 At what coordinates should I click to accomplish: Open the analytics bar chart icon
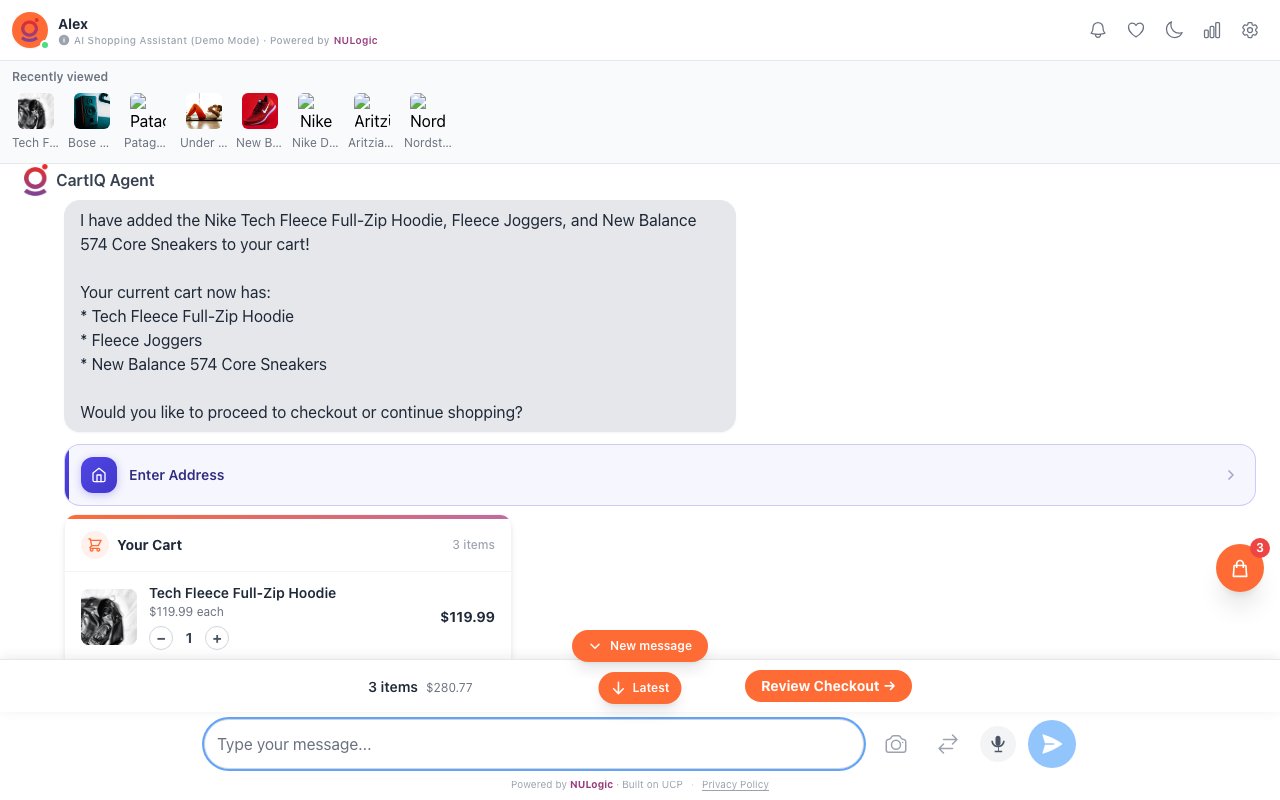[x=1212, y=30]
